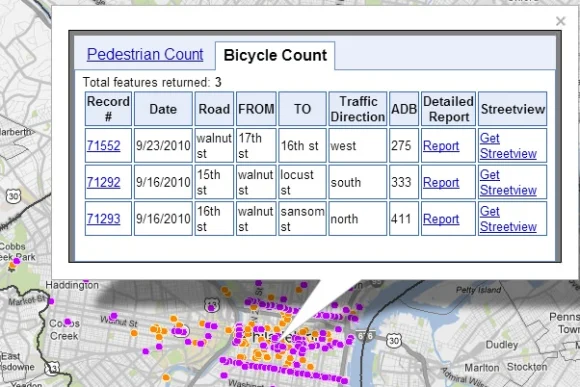580x387 pixels.
Task: Close the info popup with the X
Action: [x=560, y=21]
